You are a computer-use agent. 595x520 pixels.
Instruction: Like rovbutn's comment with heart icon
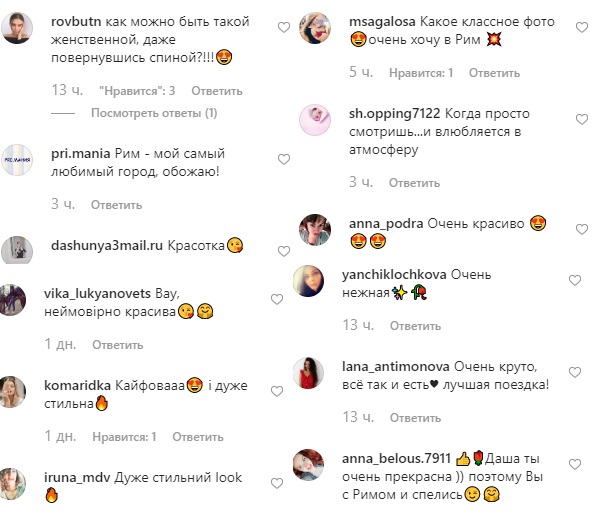click(284, 27)
